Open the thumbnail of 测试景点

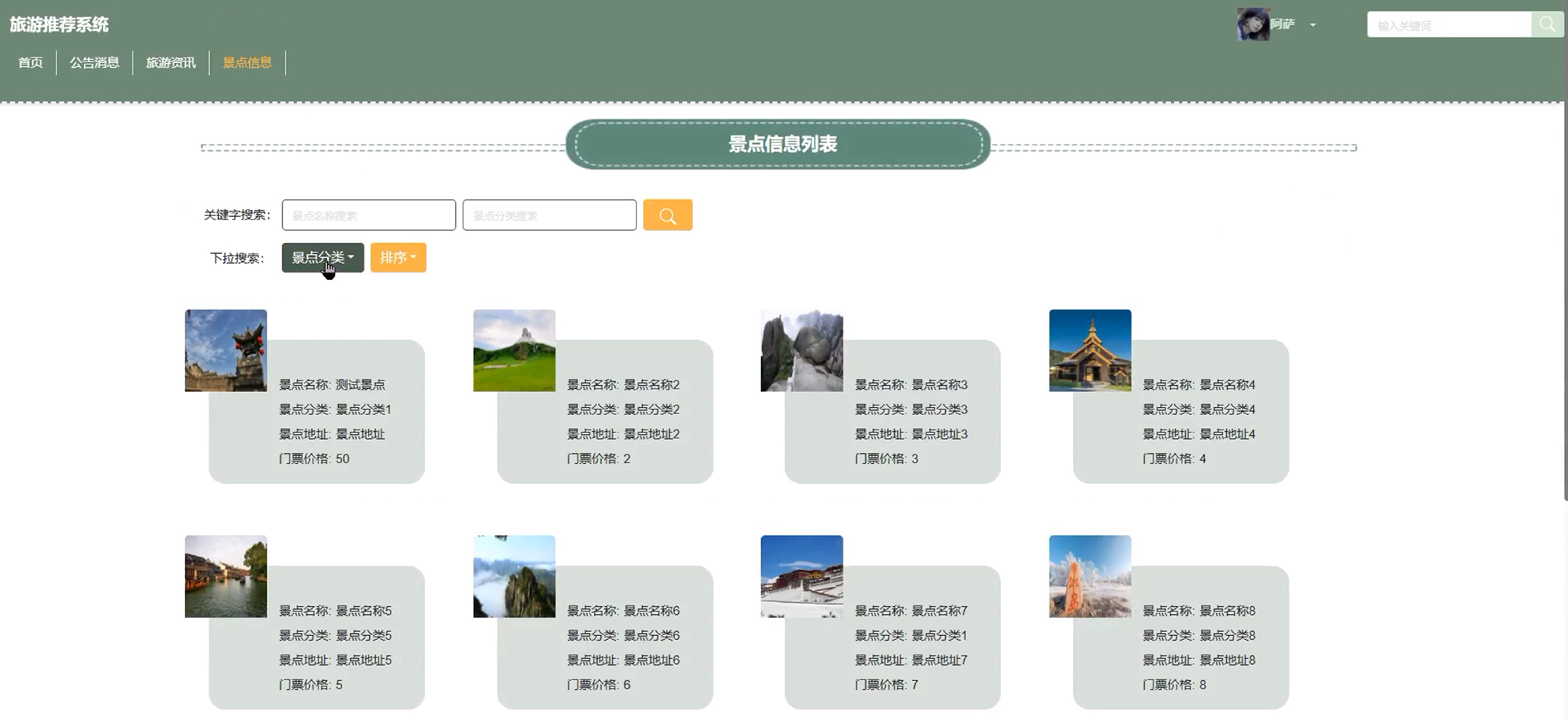click(226, 351)
